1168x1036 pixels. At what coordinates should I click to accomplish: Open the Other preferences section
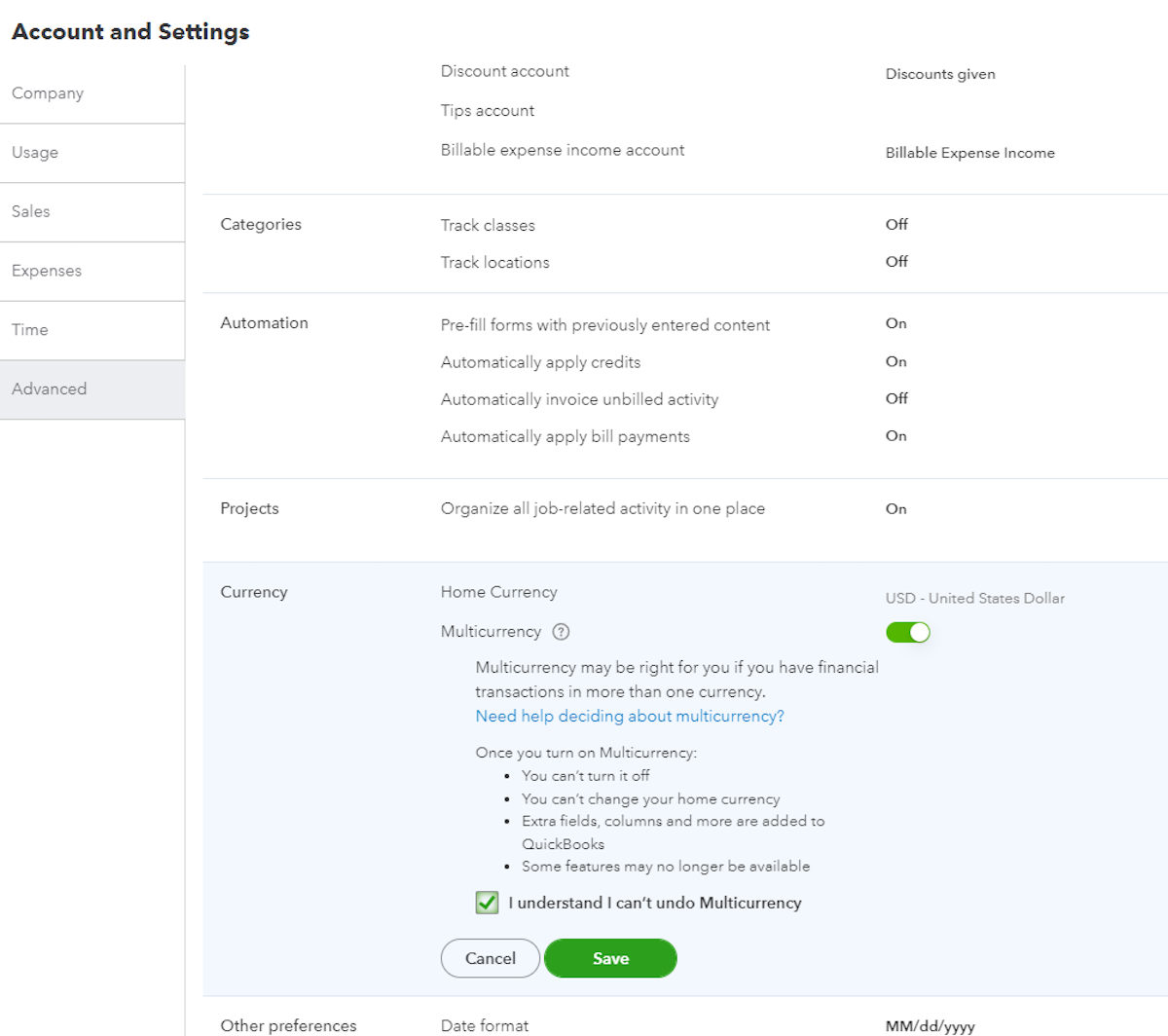pyautogui.click(x=288, y=1025)
